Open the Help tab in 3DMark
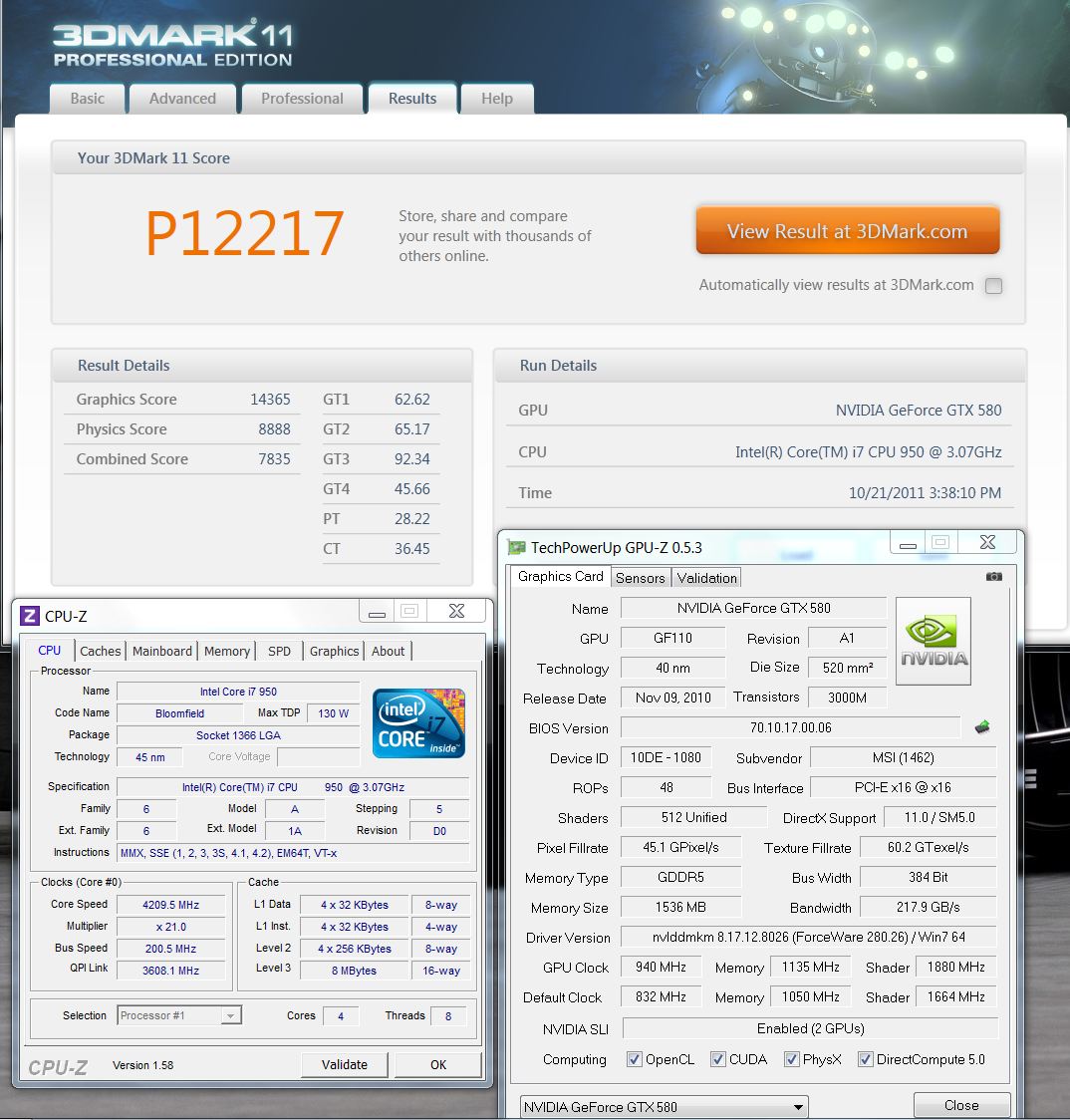The image size is (1070, 1120). pyautogui.click(x=497, y=99)
